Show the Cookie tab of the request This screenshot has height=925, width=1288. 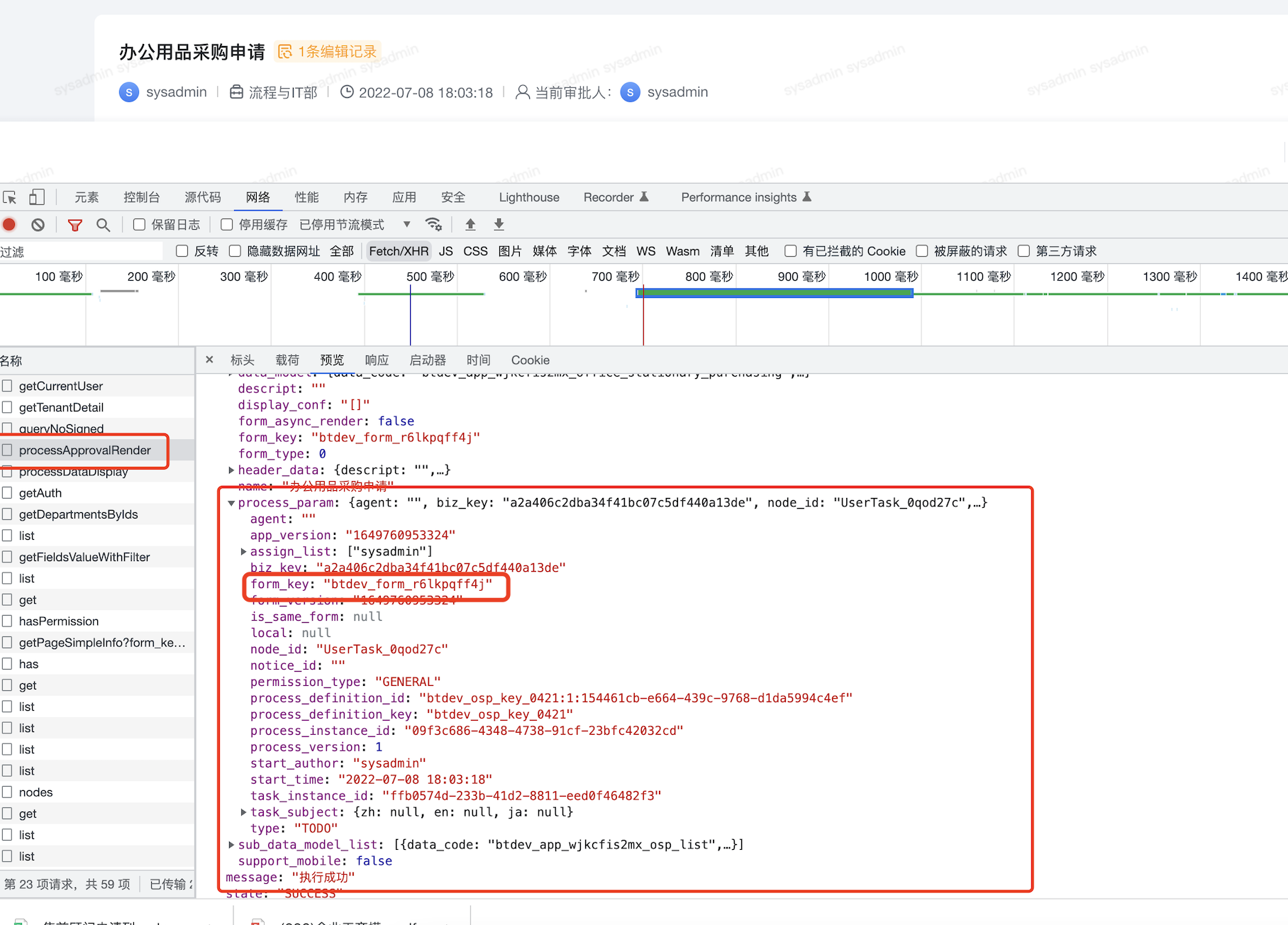coord(531,360)
